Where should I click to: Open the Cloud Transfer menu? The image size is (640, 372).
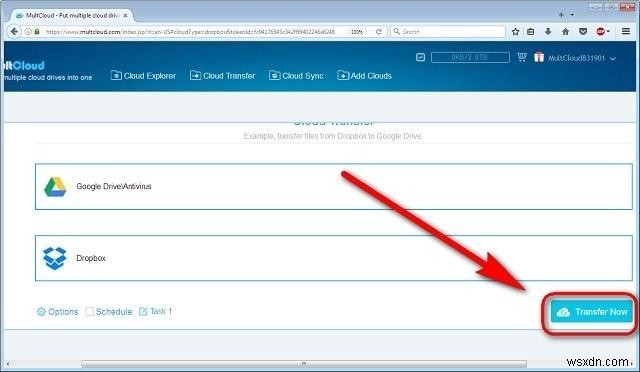222,76
